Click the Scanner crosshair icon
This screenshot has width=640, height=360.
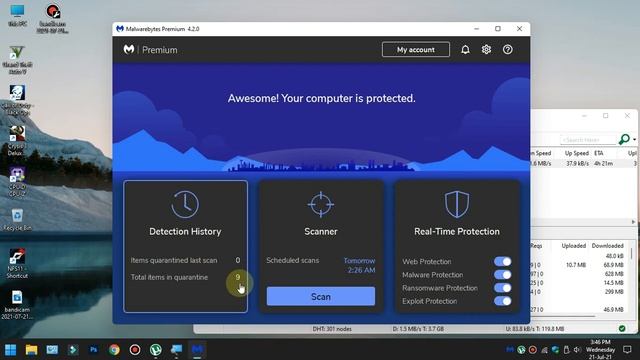(321, 204)
